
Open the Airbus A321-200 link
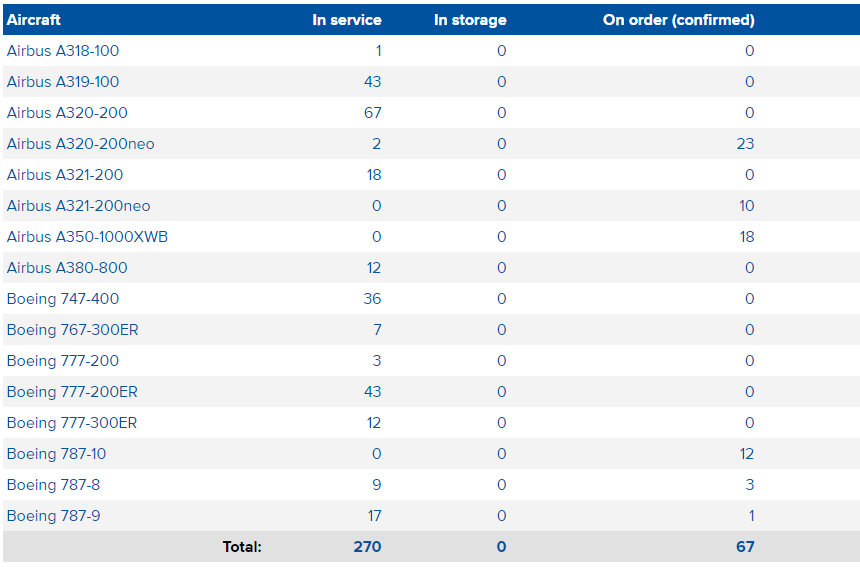[65, 175]
